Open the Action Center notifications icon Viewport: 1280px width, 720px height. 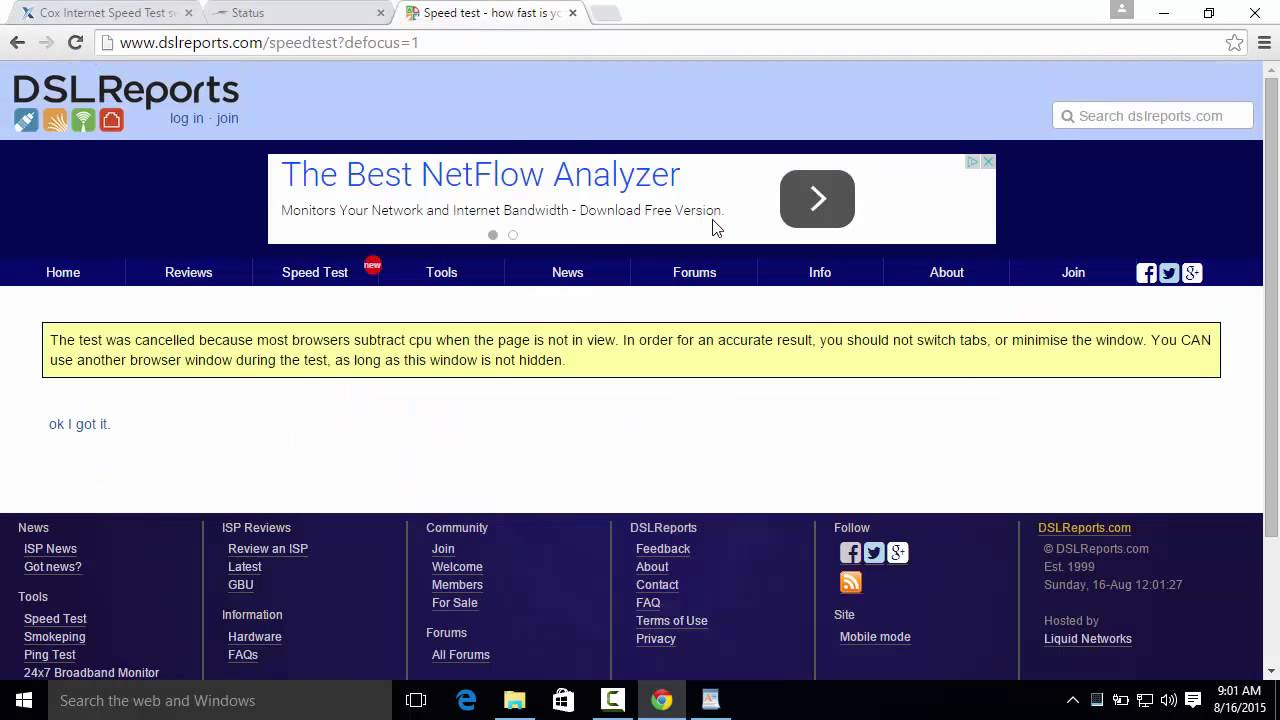pos(1193,700)
